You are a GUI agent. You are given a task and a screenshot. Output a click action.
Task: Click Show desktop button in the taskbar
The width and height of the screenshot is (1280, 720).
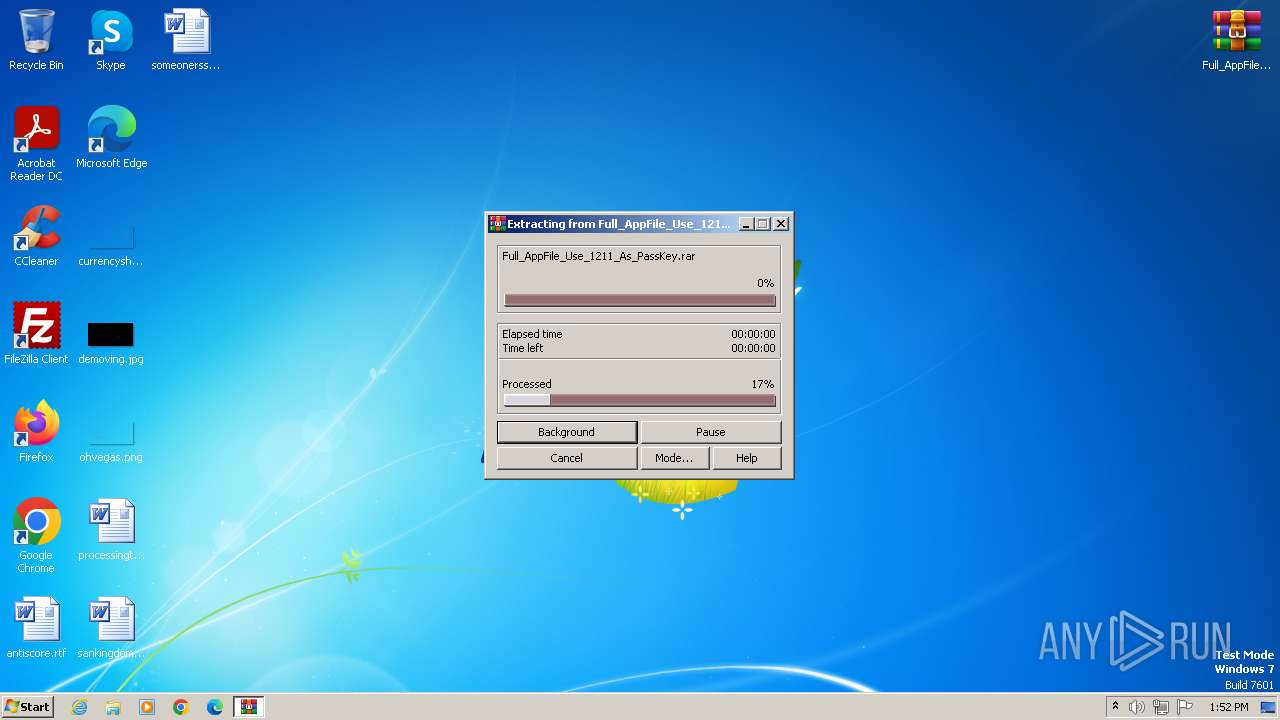tap(1269, 707)
